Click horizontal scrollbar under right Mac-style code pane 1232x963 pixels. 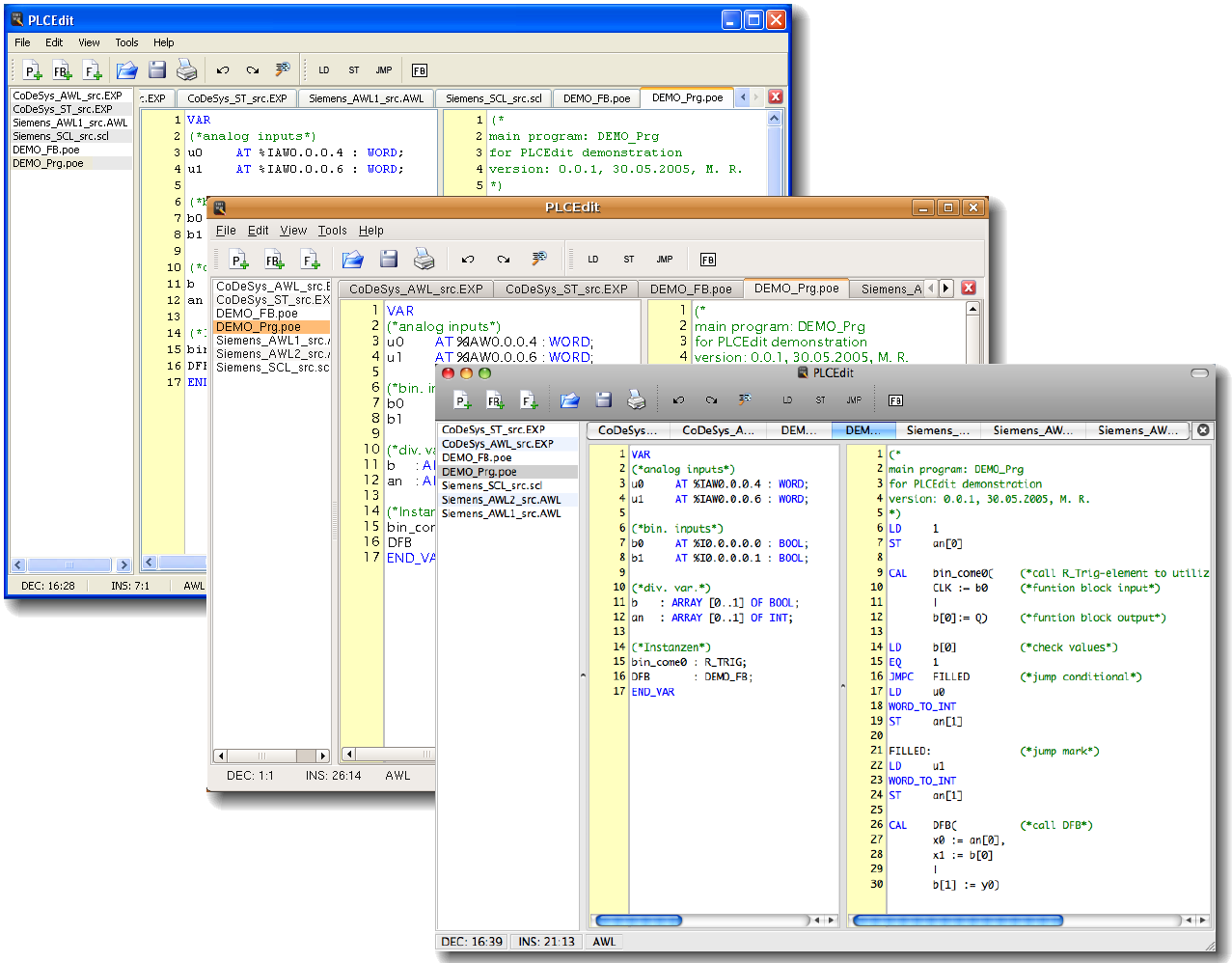(x=957, y=921)
